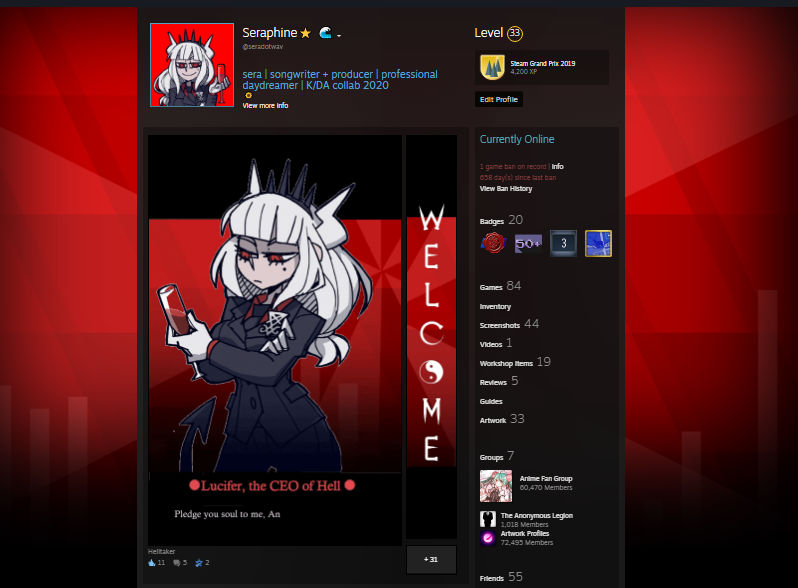Click the level 33 badge circle
798x588 pixels.
[x=515, y=34]
